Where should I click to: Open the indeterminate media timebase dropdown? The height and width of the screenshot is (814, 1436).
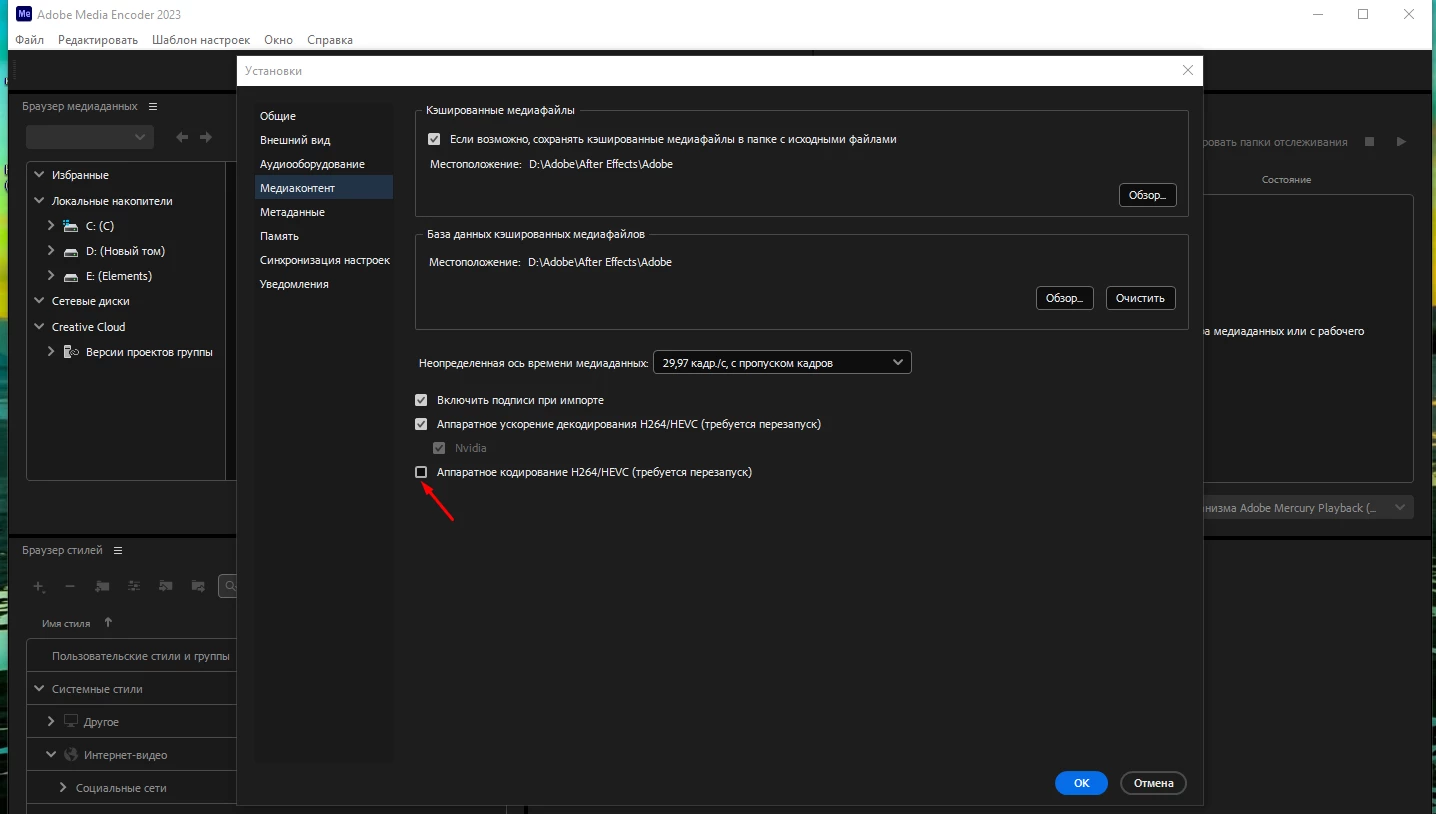782,362
